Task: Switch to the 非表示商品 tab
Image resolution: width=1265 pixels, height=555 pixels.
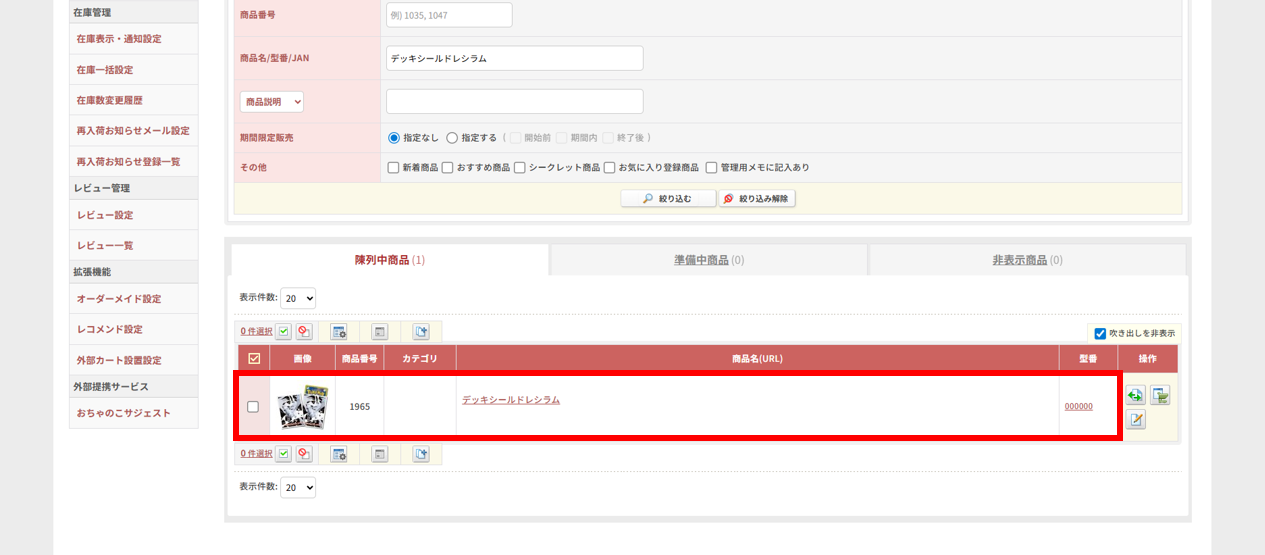Action: click(x=1027, y=260)
